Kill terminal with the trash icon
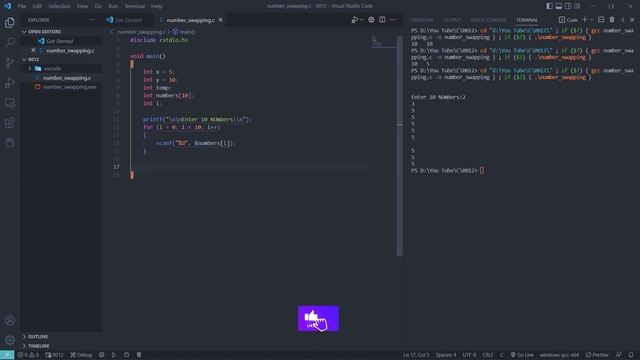This screenshot has width=640, height=360. (x=612, y=20)
